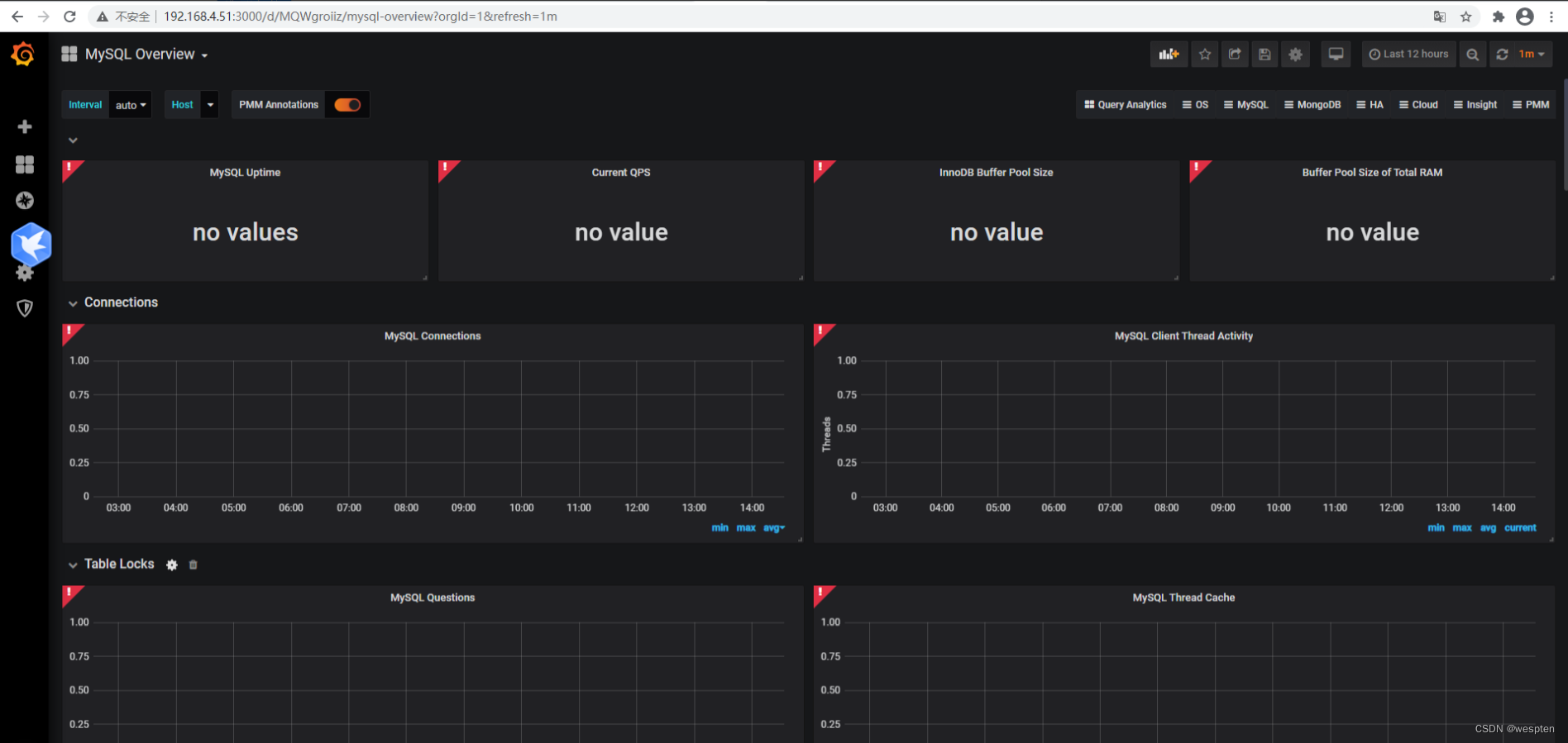Click the Save dashboard icon
This screenshot has width=1568, height=743.
pos(1264,55)
